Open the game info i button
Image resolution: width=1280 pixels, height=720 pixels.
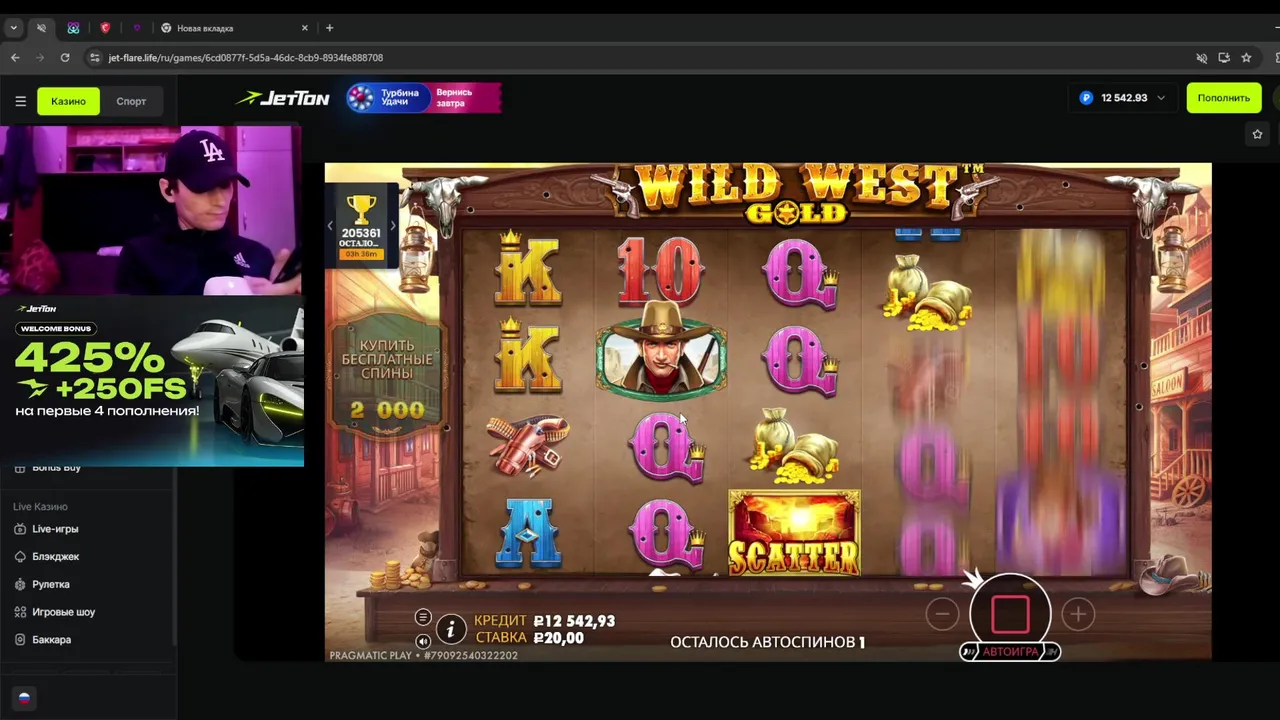coord(451,628)
